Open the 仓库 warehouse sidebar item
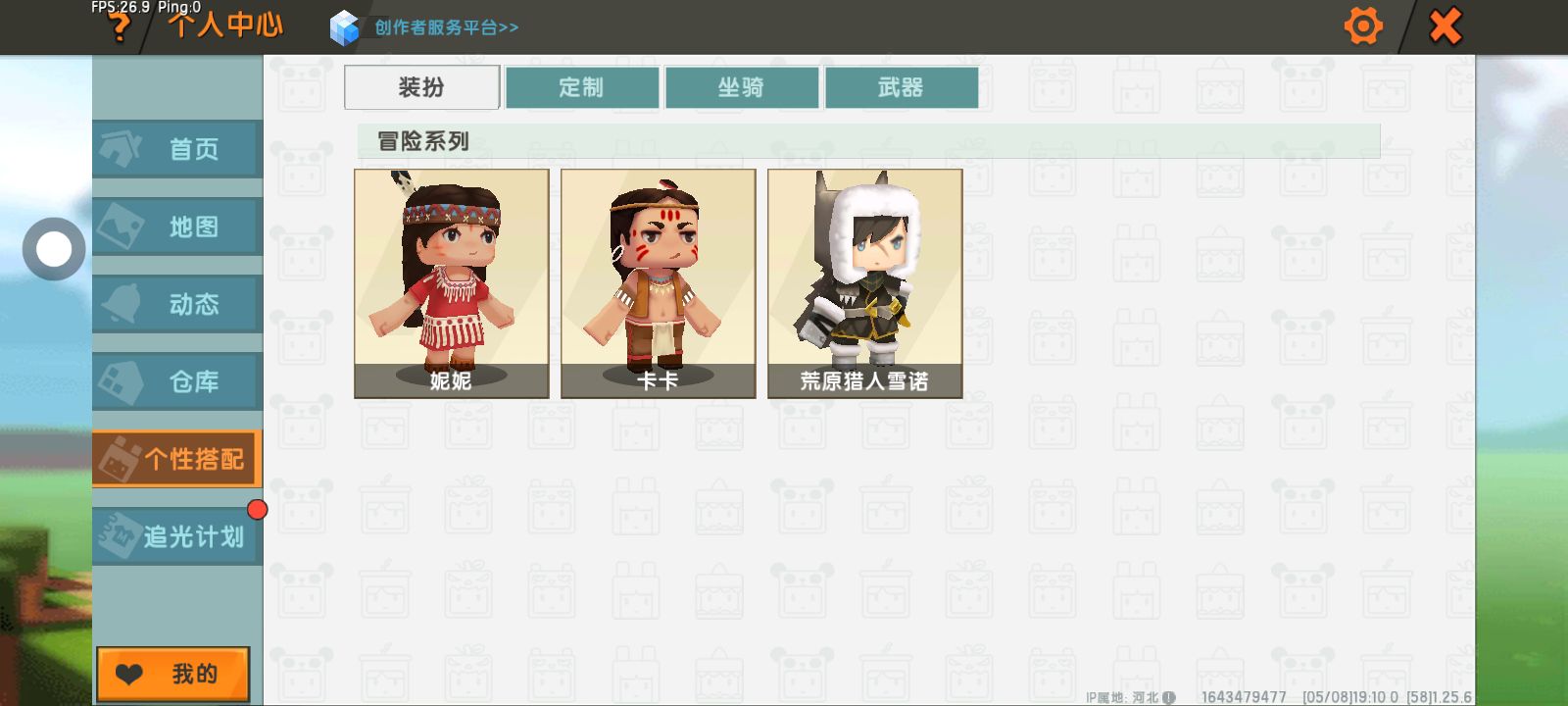1568x706 pixels. click(177, 381)
